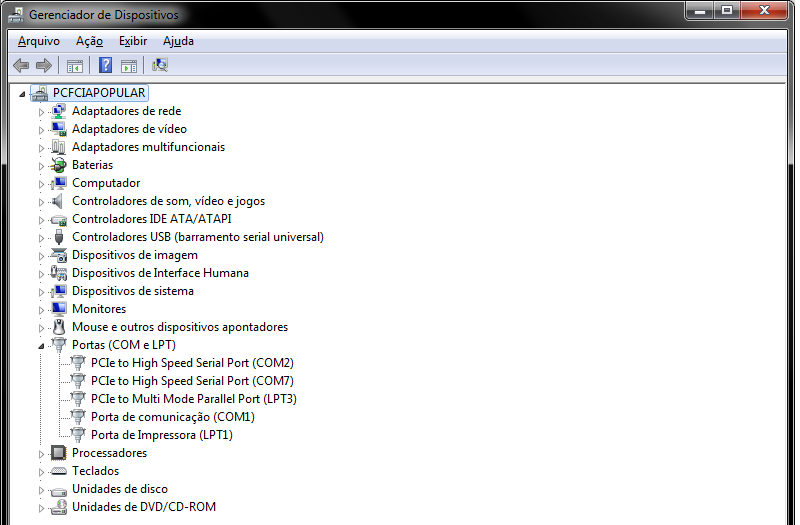
Task: Click the multifunction adapters icon
Action: [59, 147]
